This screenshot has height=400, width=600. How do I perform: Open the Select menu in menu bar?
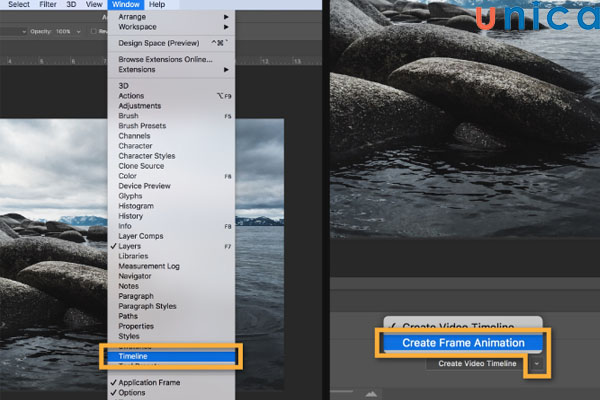(x=19, y=5)
